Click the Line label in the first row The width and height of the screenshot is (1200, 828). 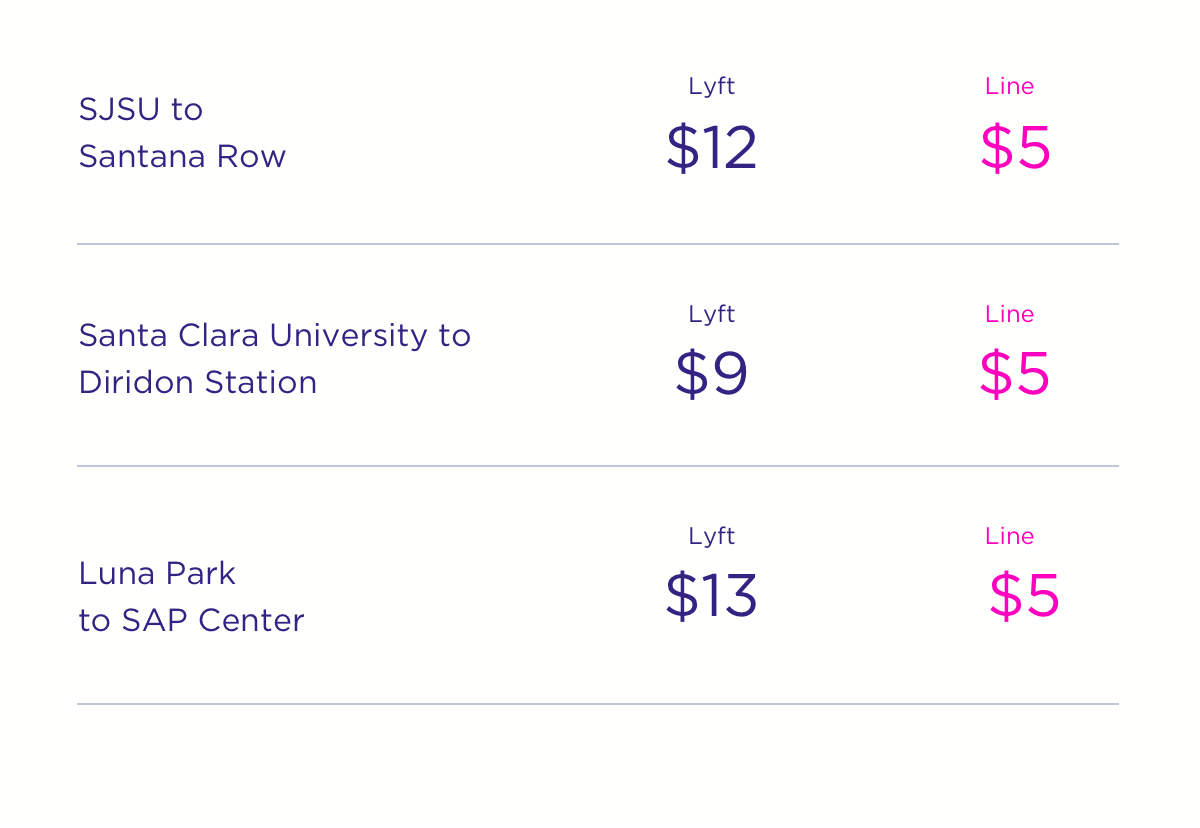click(1009, 86)
